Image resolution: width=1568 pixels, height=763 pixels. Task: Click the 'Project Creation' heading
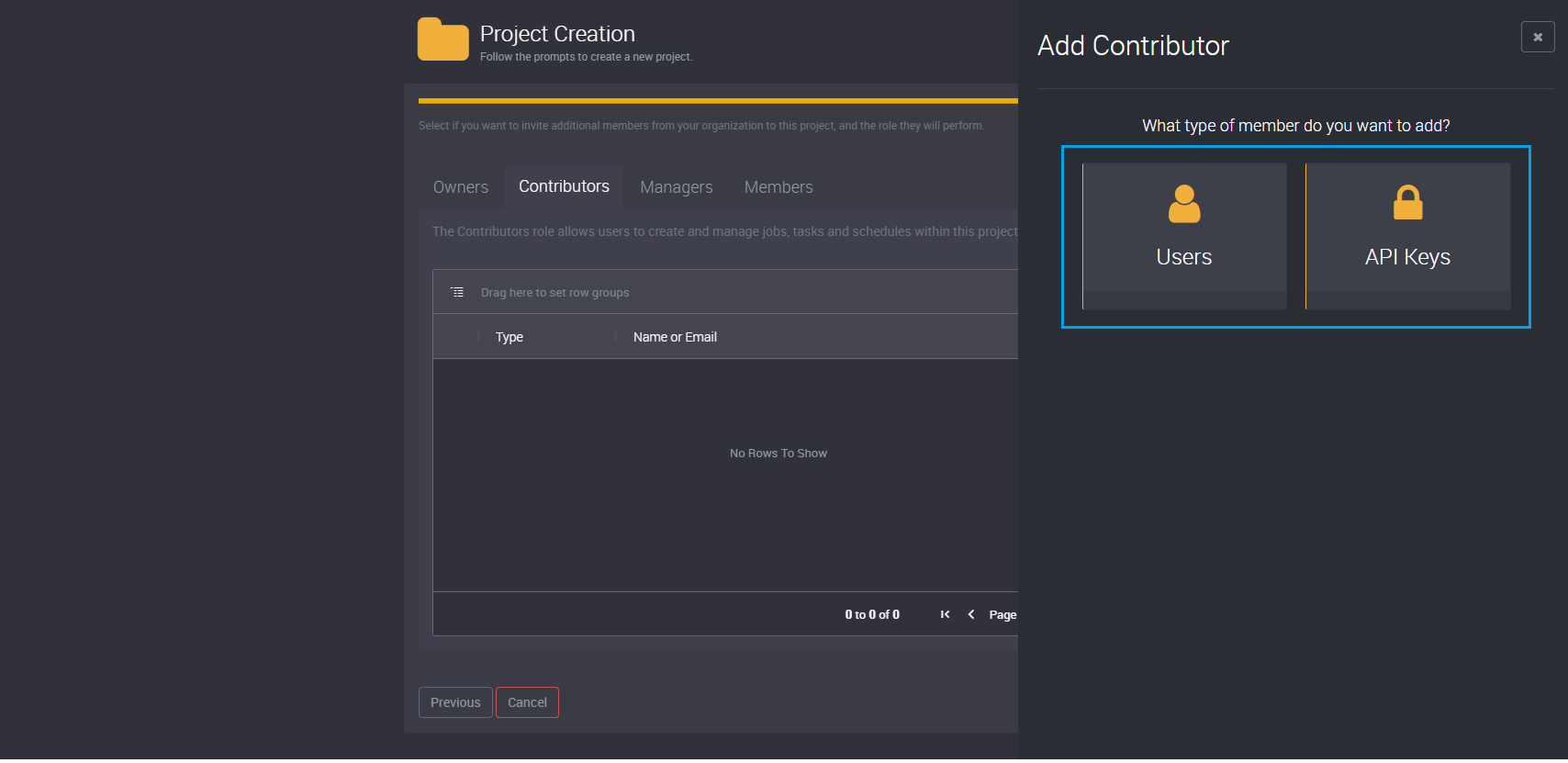click(557, 34)
